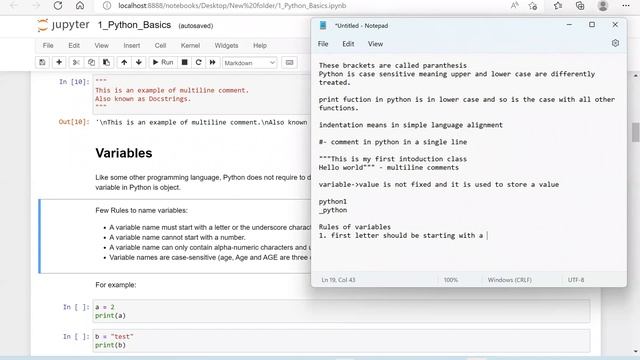The image size is (640, 360).
Task: Click scroll-up arrow of the browser scrollbar
Action: (x=635, y=76)
